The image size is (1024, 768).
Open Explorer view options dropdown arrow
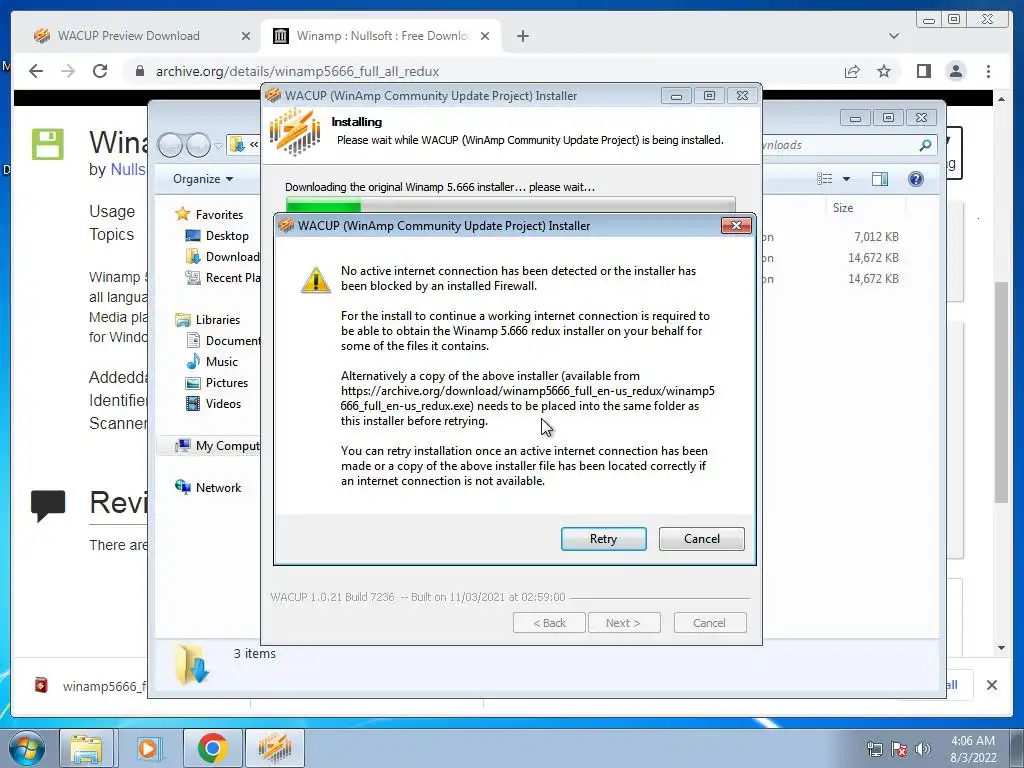(x=846, y=179)
